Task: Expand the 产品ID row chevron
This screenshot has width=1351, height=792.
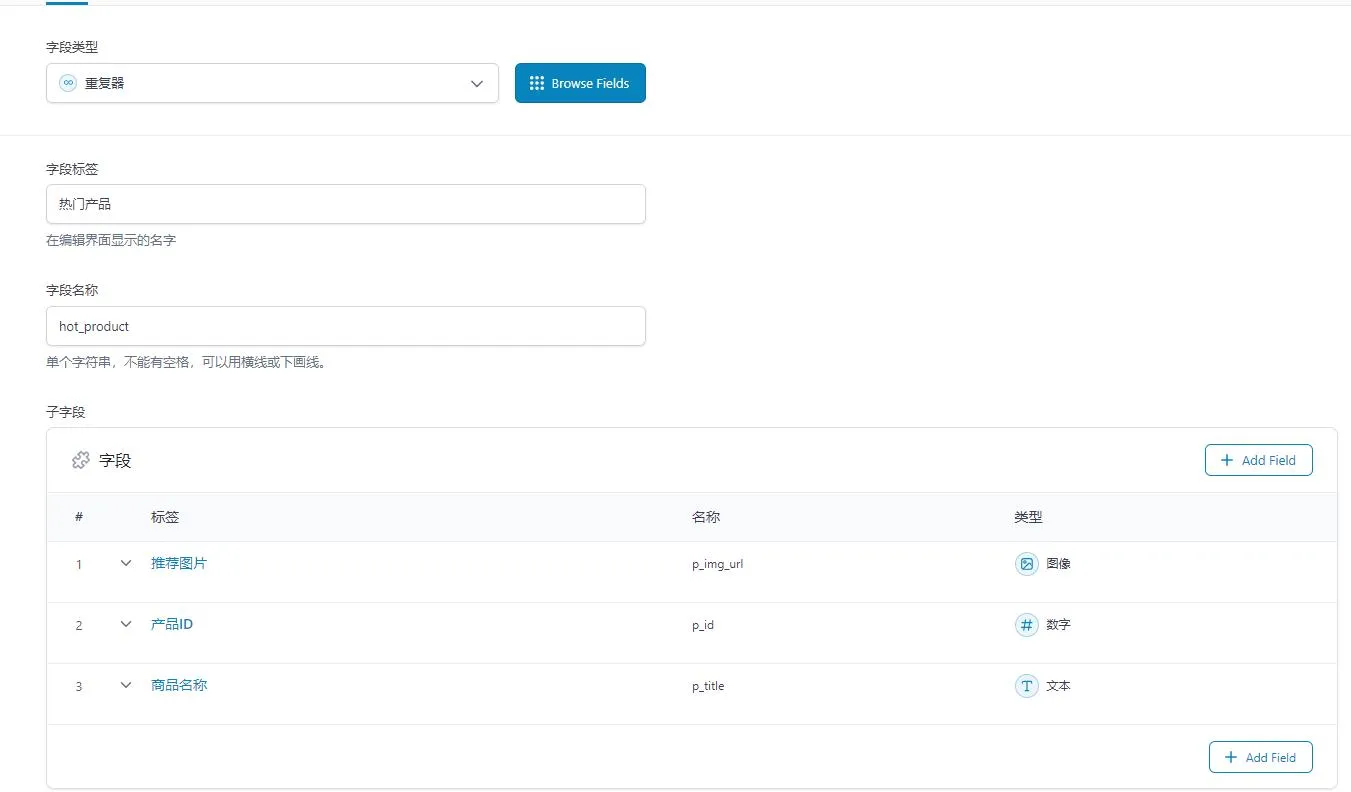Action: 126,625
